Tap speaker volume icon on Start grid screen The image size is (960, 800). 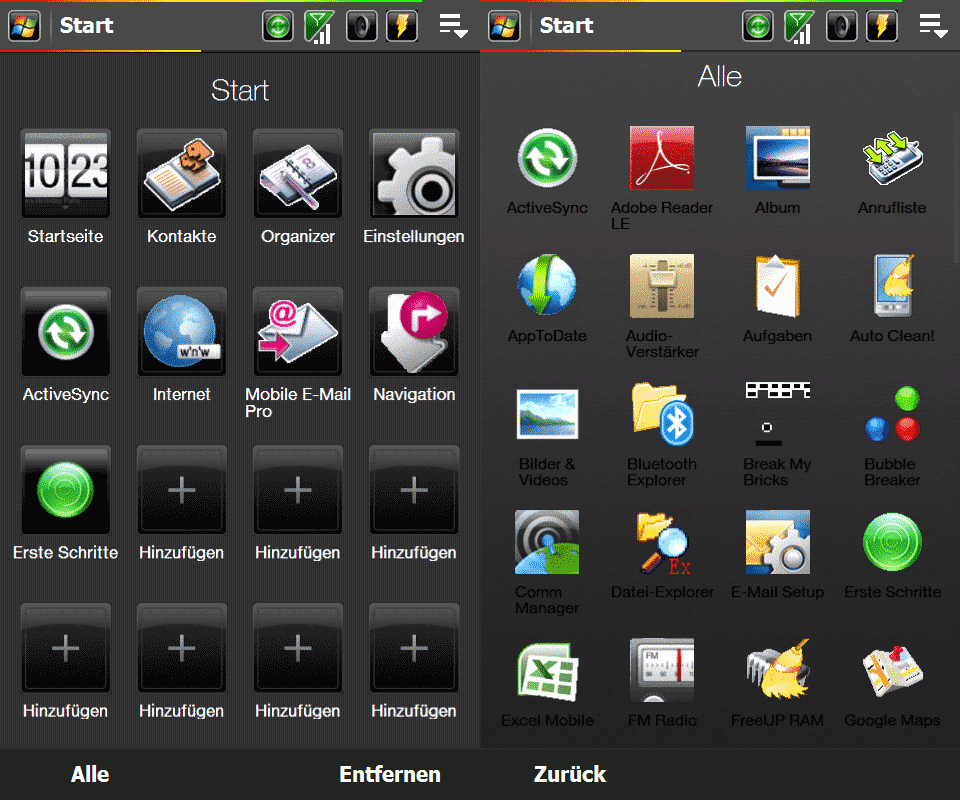361,26
